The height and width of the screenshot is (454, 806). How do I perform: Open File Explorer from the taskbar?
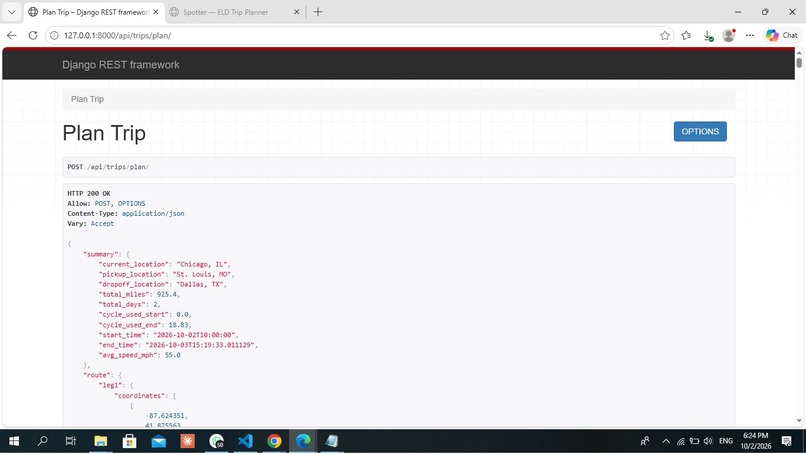coord(101,441)
